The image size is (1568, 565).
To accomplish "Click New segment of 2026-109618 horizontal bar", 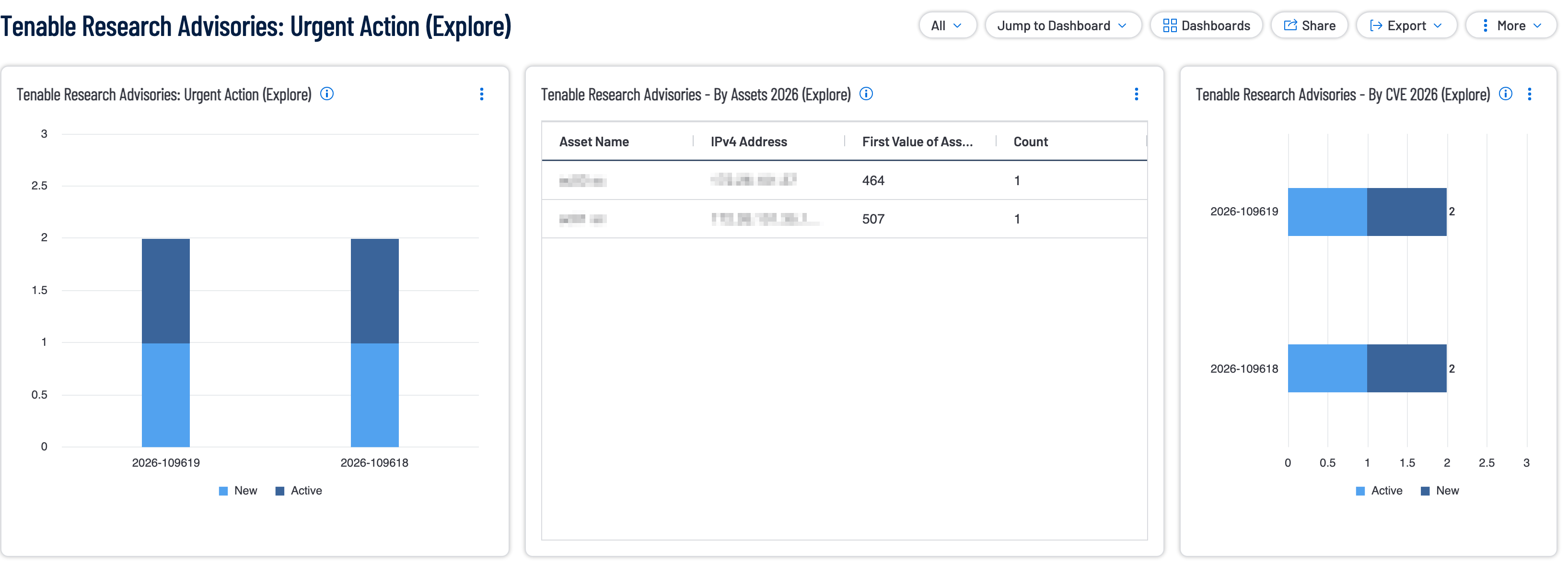I will [1407, 368].
